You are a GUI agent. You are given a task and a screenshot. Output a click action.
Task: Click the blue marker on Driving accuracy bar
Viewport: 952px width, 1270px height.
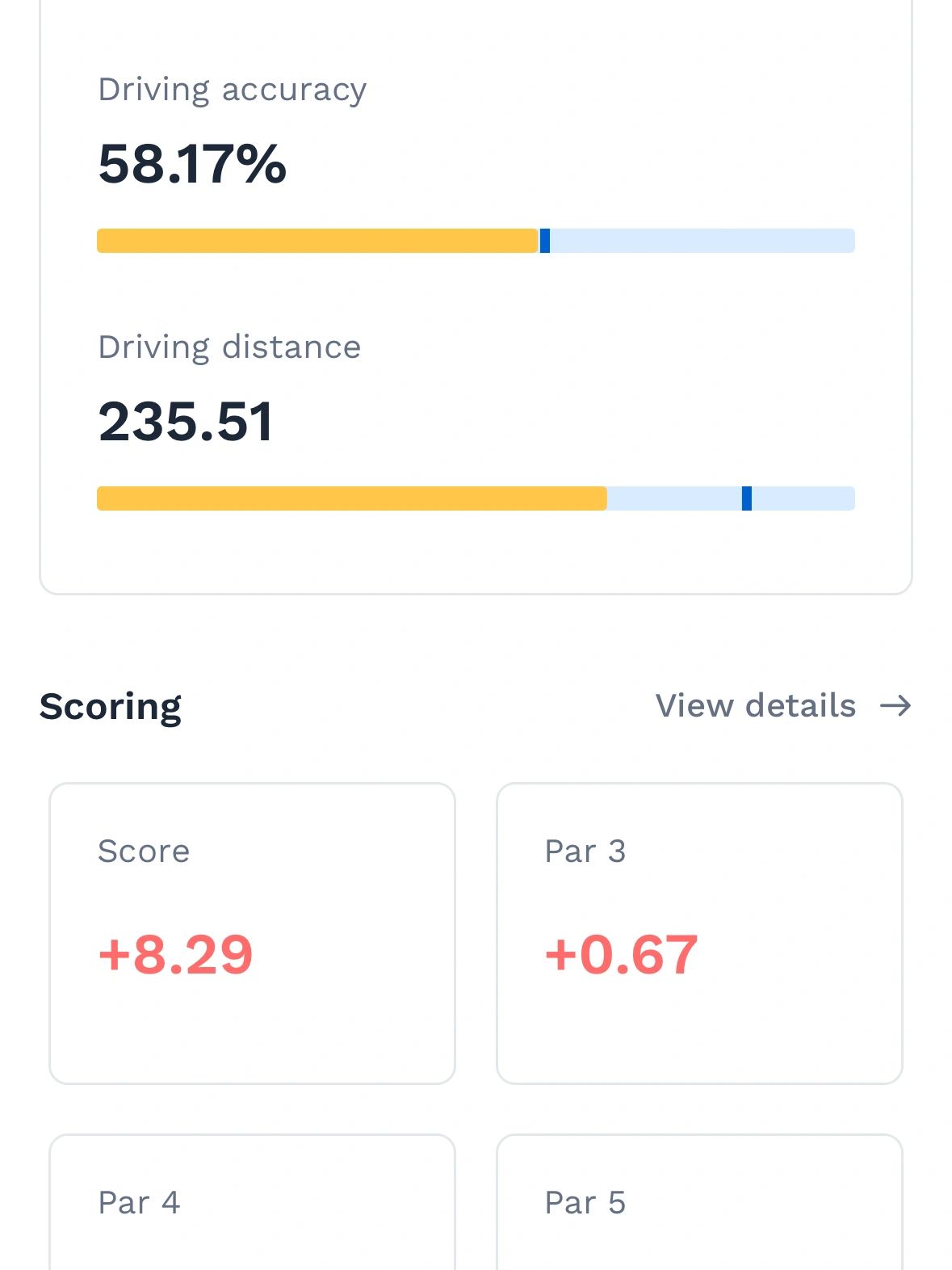tap(545, 241)
